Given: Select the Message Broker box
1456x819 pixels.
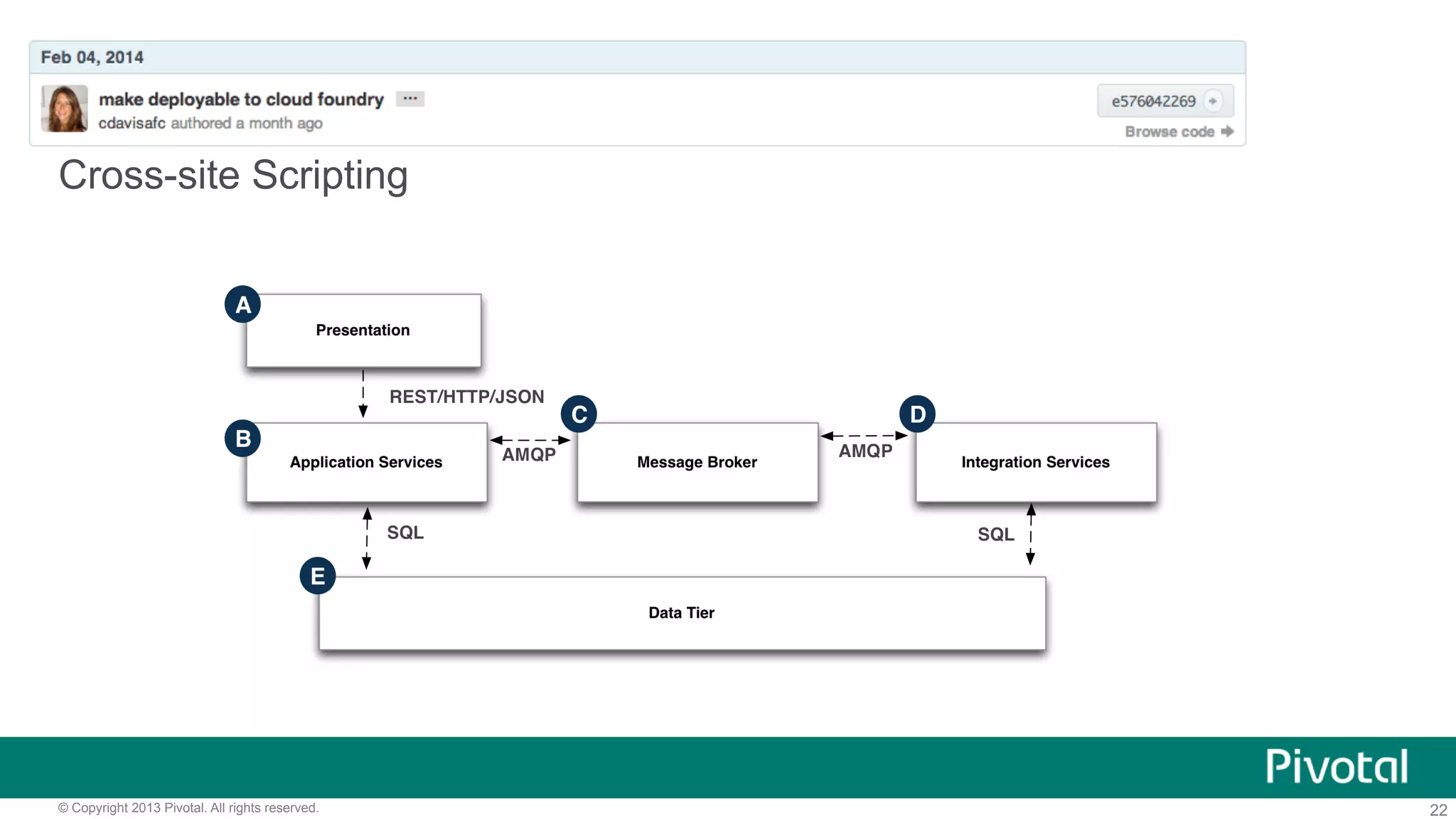Looking at the screenshot, I should pyautogui.click(x=697, y=463).
